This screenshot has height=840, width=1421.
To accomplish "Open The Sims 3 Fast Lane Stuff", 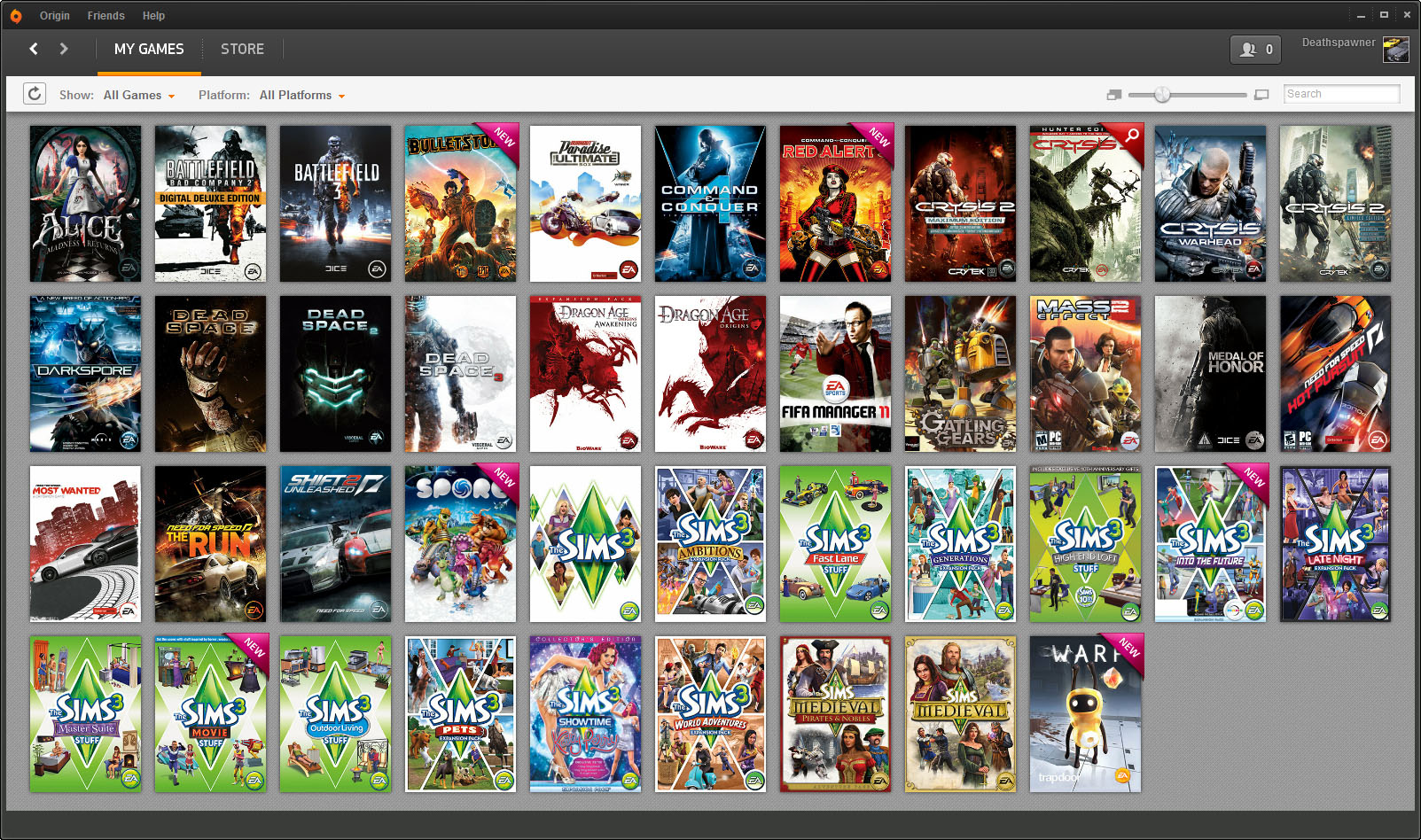I will point(835,544).
